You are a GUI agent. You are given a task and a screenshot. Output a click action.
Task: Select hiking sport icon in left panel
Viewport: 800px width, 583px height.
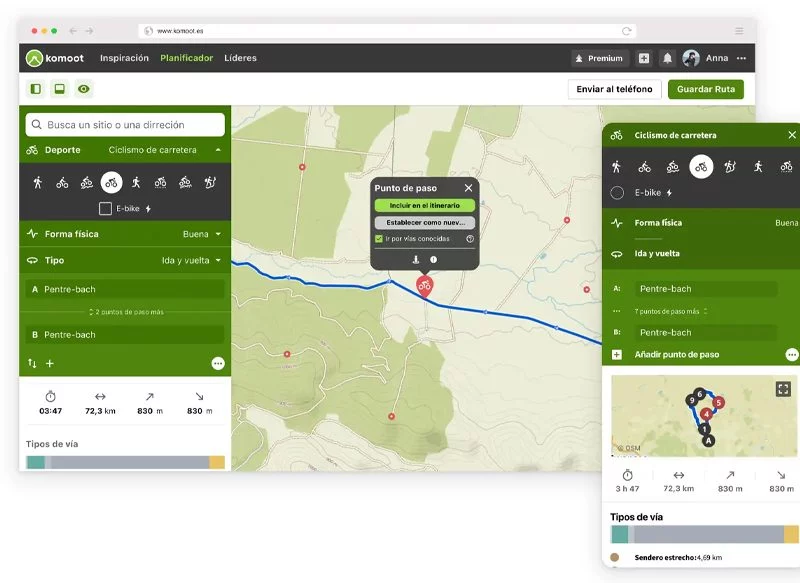coord(37,182)
